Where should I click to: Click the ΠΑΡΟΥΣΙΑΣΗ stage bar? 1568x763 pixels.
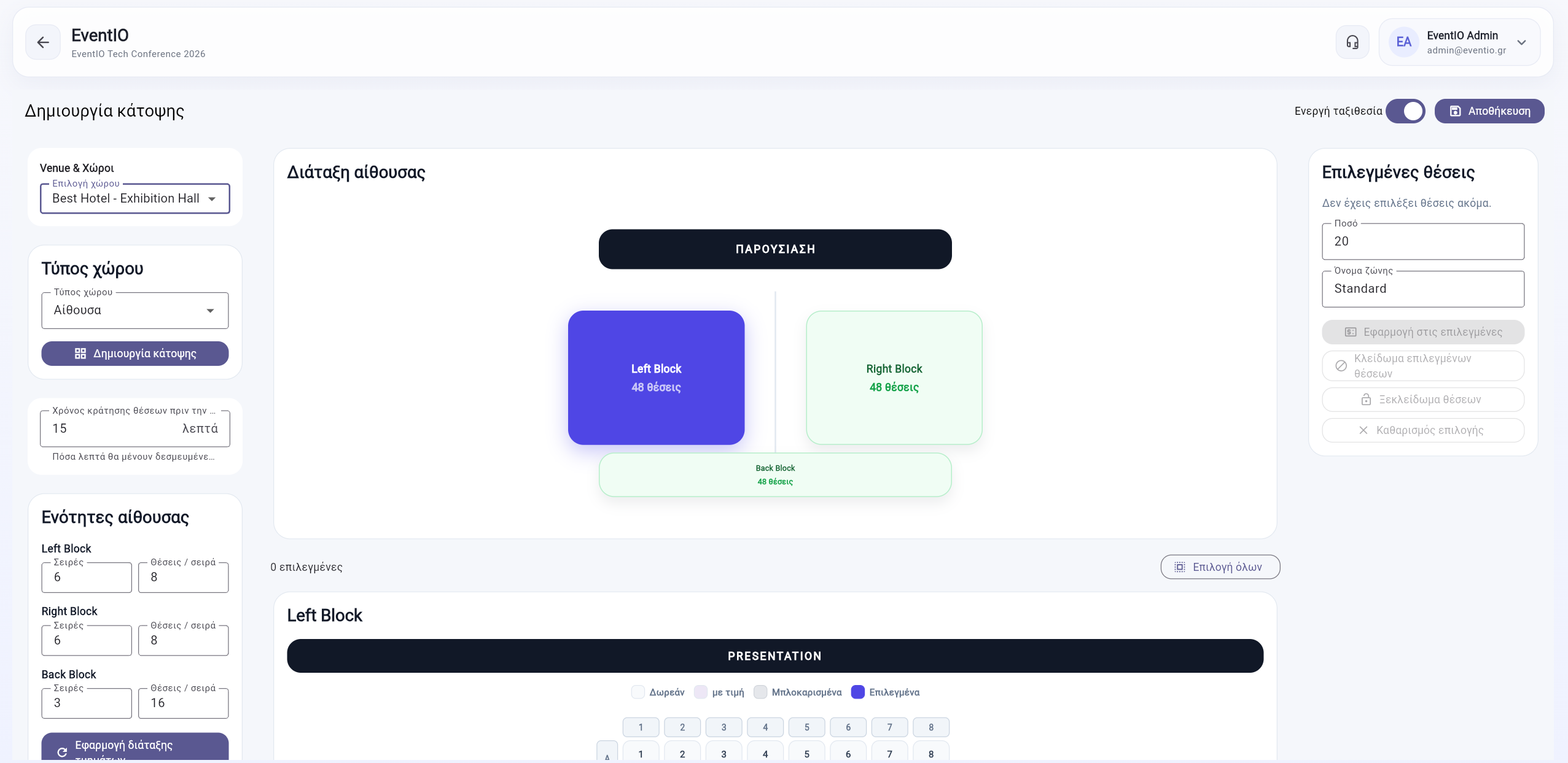point(775,249)
